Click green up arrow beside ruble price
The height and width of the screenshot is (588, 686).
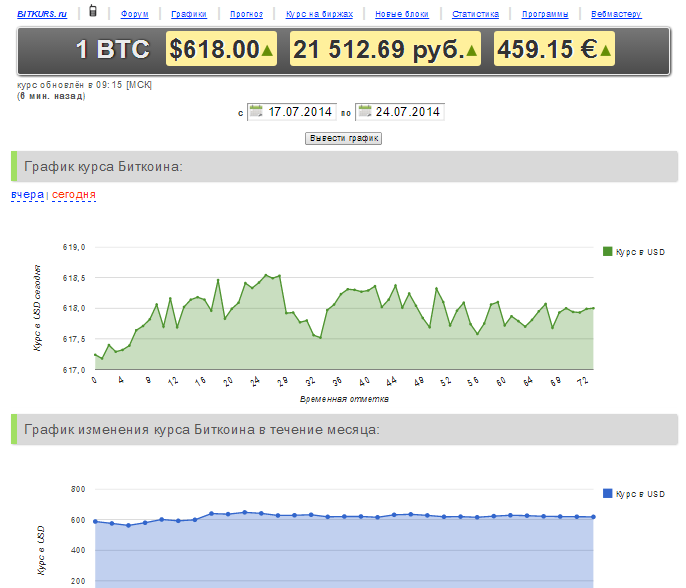tap(471, 51)
